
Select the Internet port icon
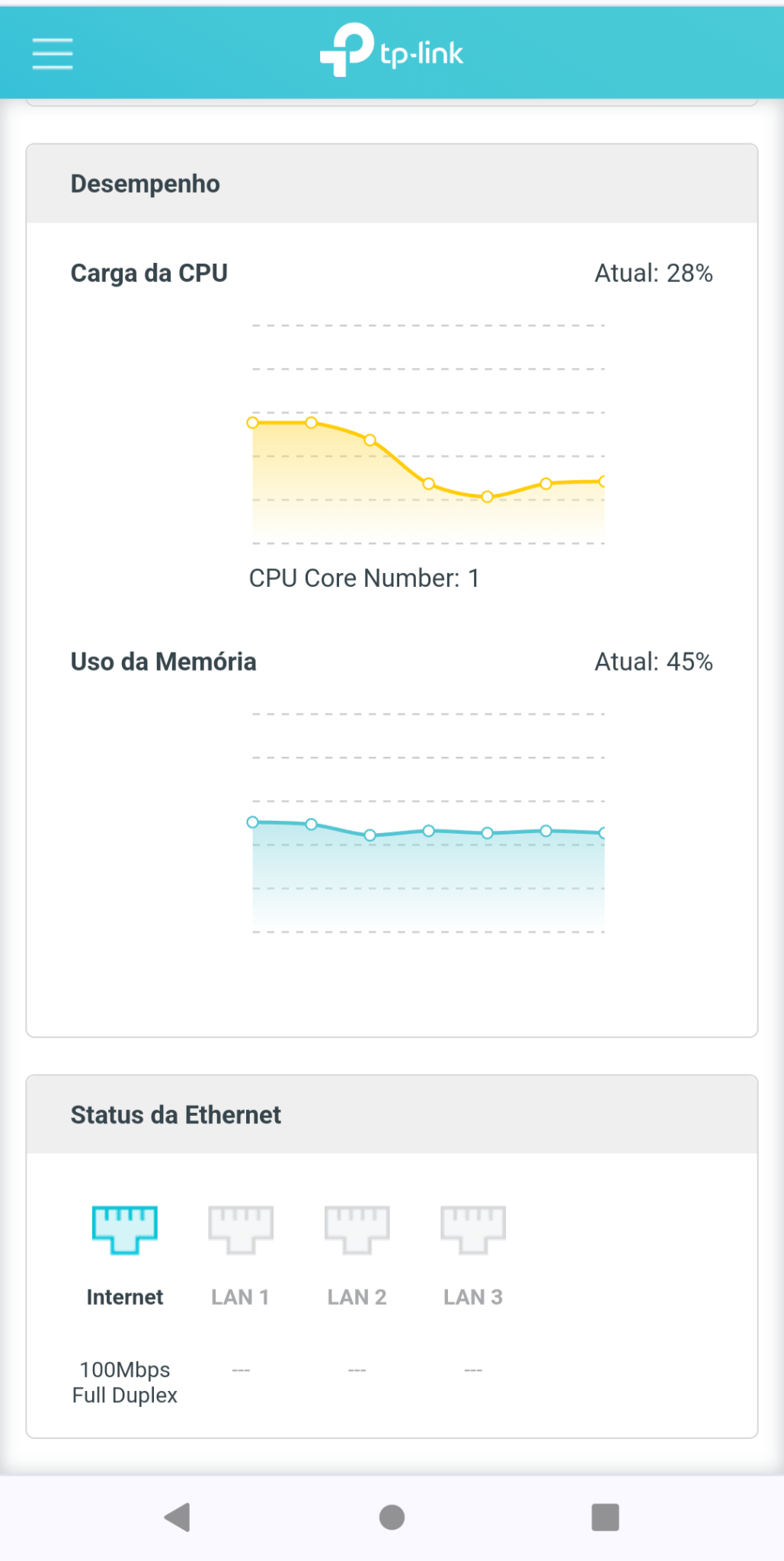point(125,1229)
